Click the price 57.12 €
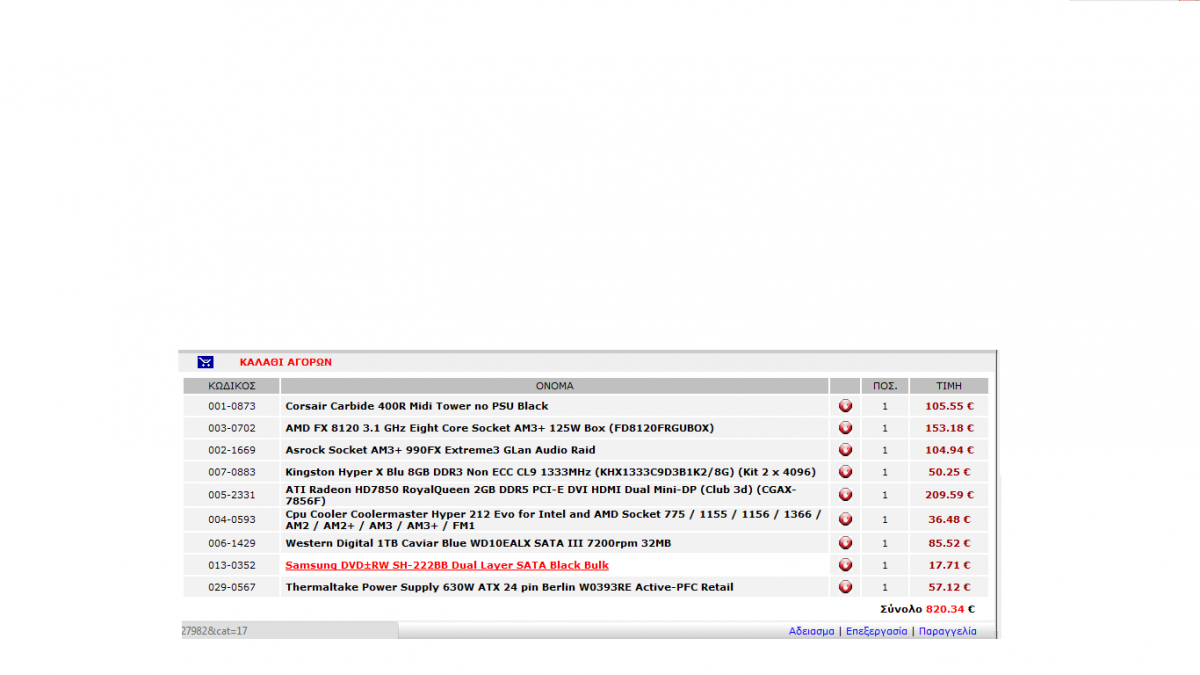Image resolution: width=1200 pixels, height=675 pixels. (951, 587)
